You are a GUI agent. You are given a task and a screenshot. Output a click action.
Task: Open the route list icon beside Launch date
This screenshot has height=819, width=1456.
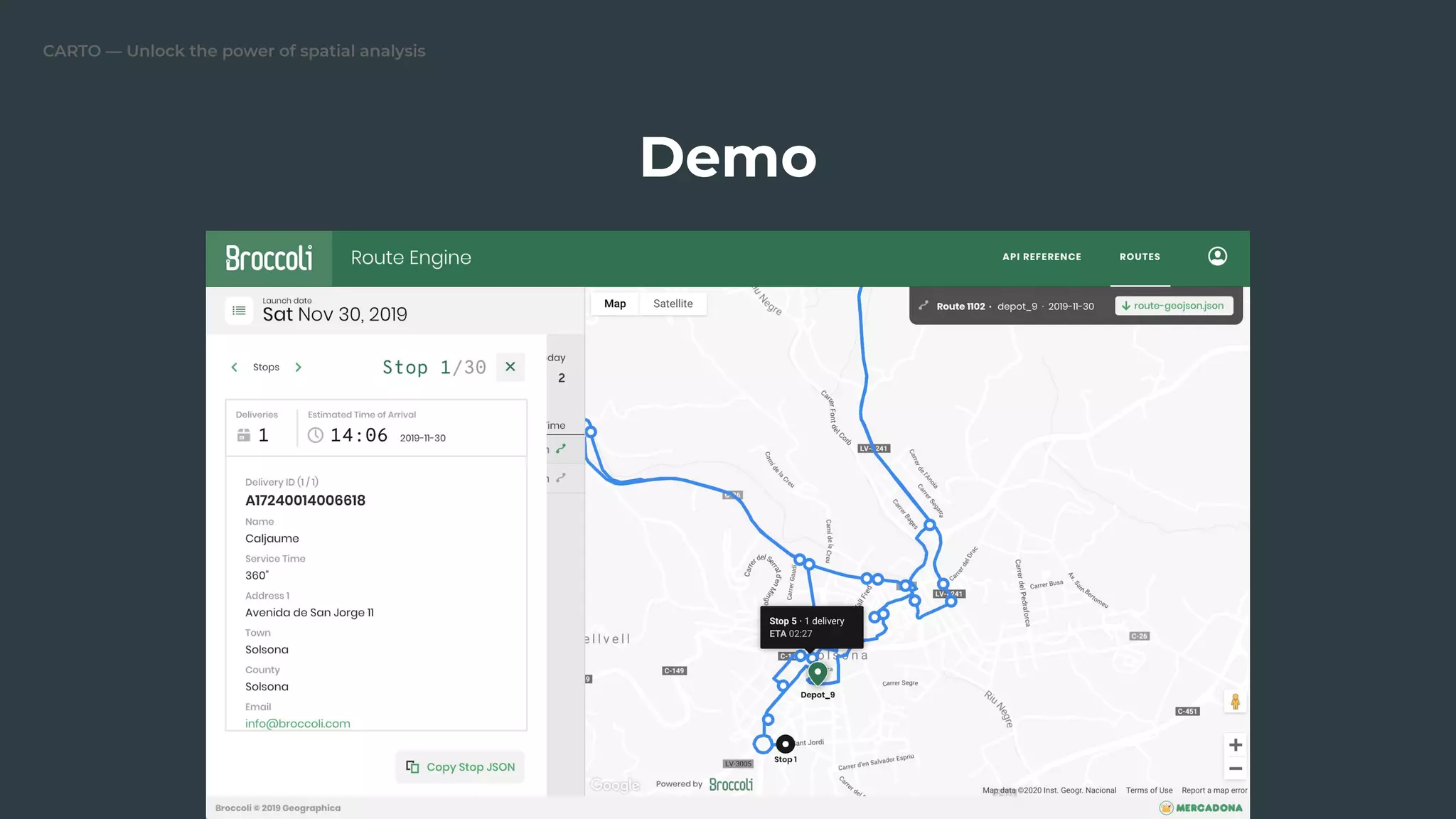point(239,311)
